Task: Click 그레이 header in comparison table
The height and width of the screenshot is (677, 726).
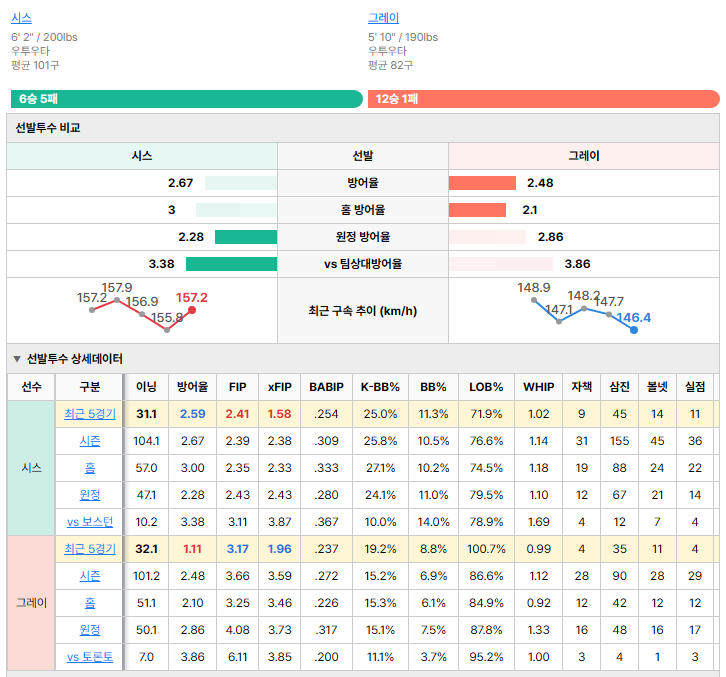Action: [584, 156]
